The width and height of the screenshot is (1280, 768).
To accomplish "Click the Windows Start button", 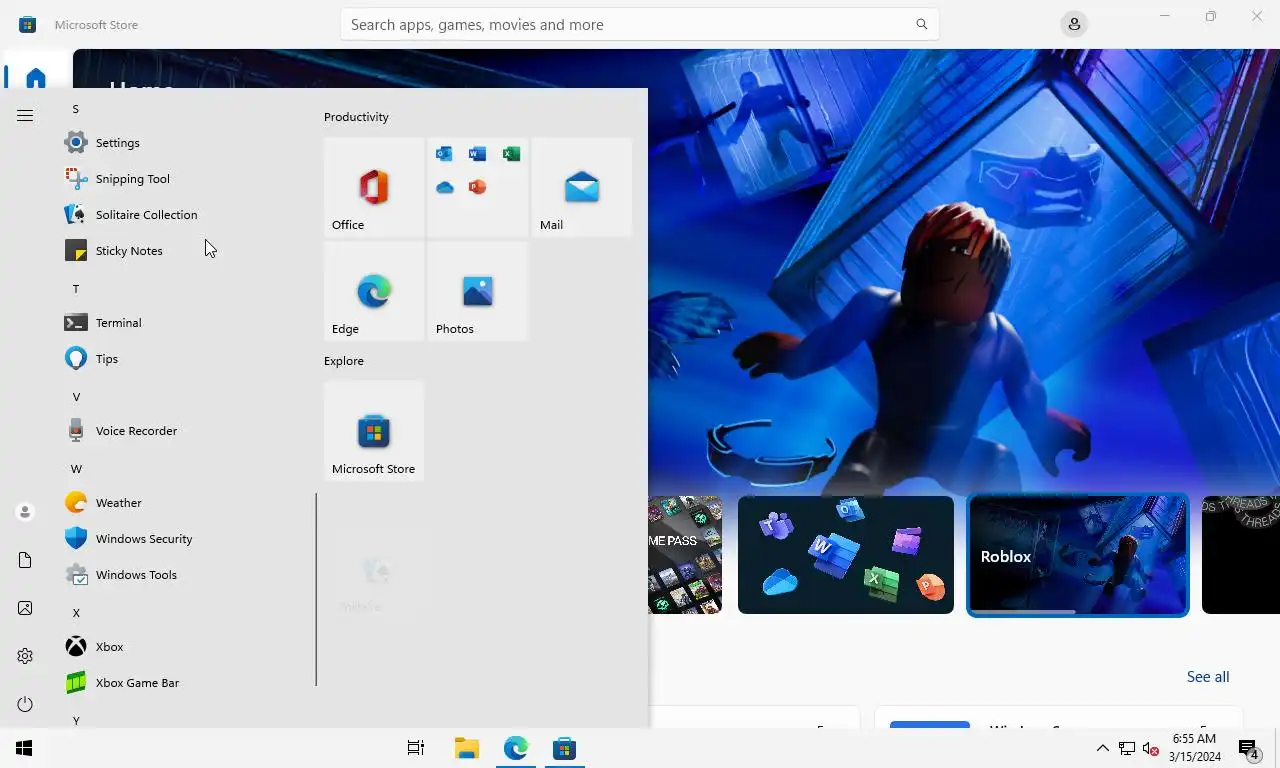I will pyautogui.click(x=24, y=748).
